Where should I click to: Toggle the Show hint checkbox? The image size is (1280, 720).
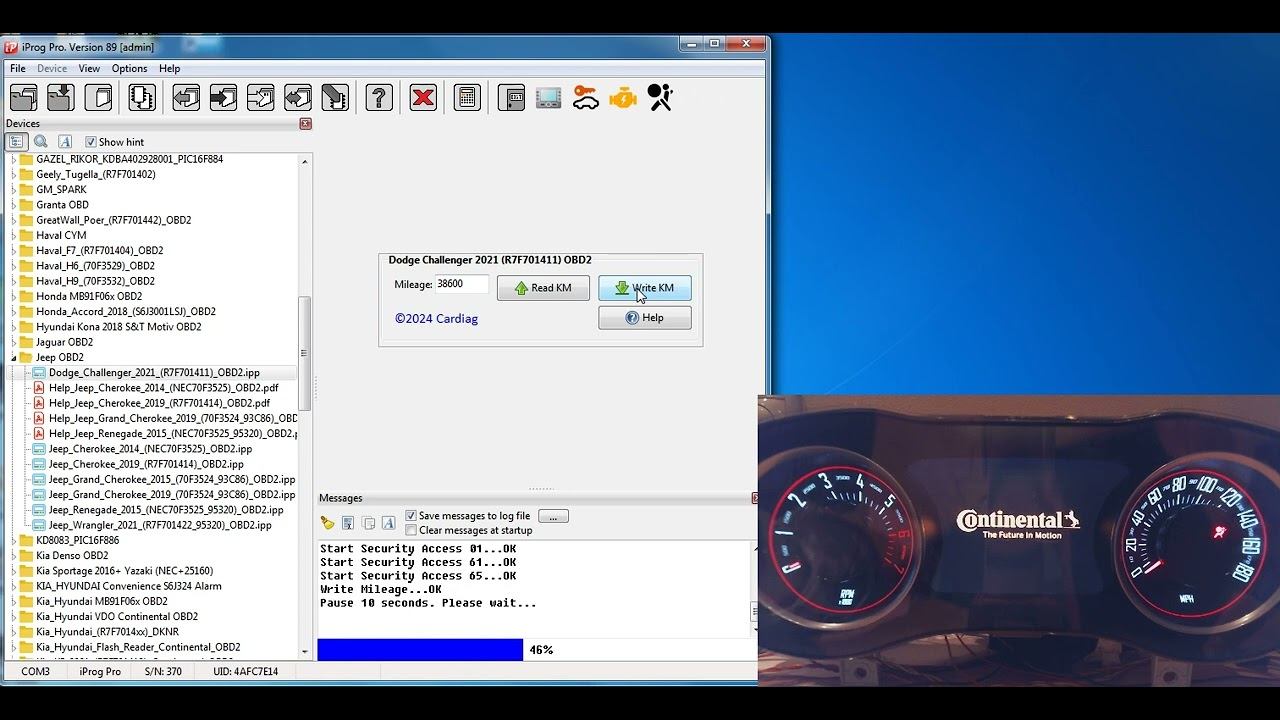pyautogui.click(x=91, y=142)
